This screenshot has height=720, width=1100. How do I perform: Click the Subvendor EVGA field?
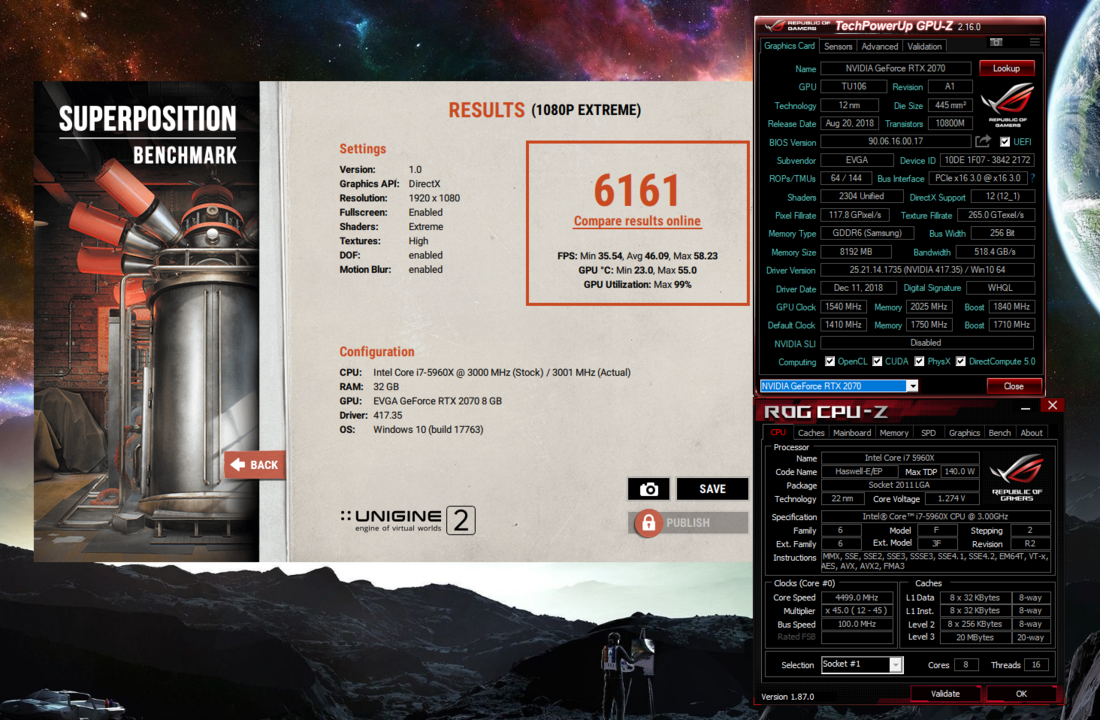coord(857,160)
